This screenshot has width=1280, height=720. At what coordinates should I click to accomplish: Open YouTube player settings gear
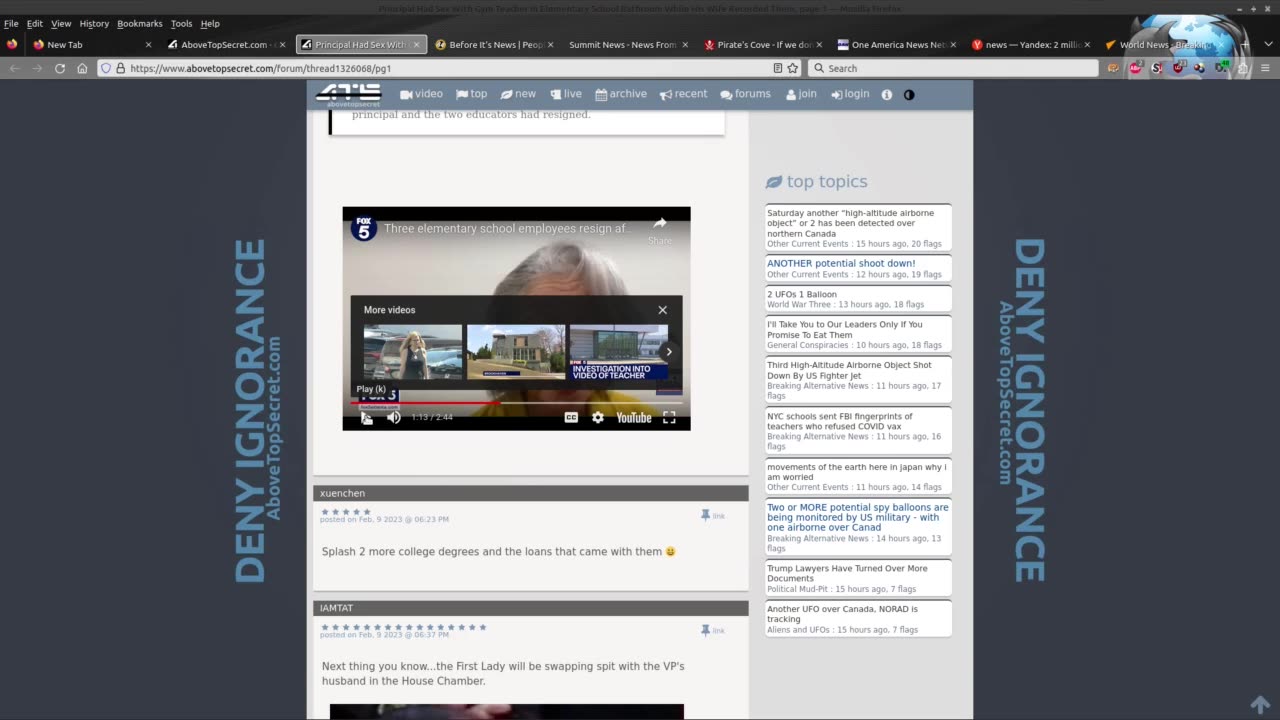[598, 418]
